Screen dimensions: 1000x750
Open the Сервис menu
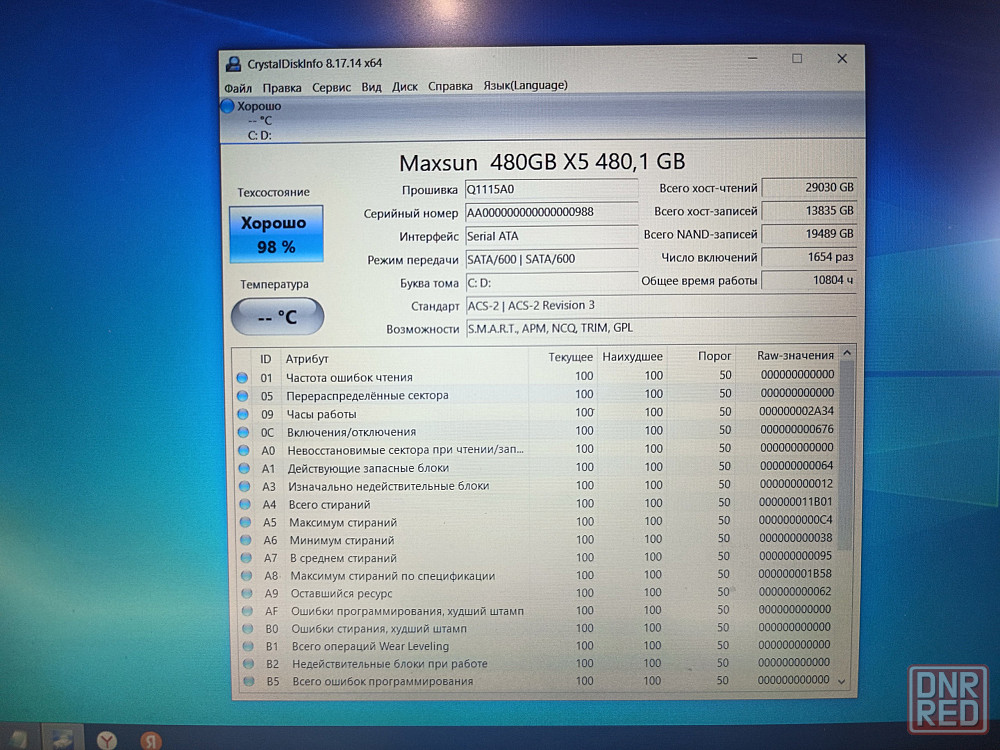pos(331,87)
